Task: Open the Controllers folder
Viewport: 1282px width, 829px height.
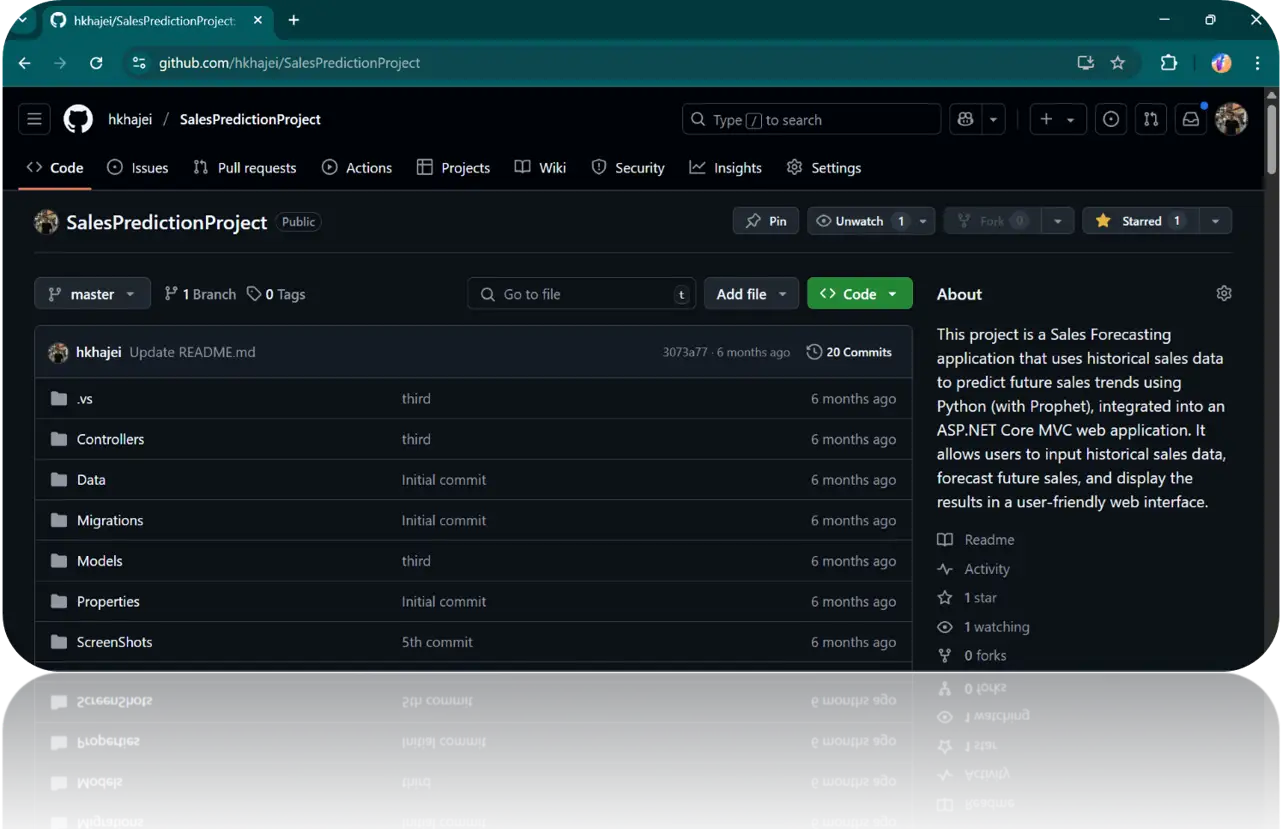Action: pyautogui.click(x=110, y=439)
